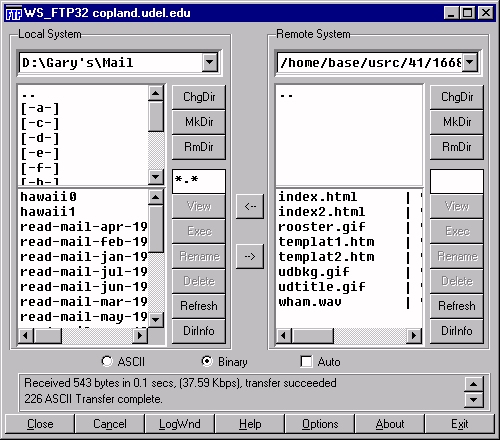
Task: Click local MkDir button
Action: pos(199,122)
